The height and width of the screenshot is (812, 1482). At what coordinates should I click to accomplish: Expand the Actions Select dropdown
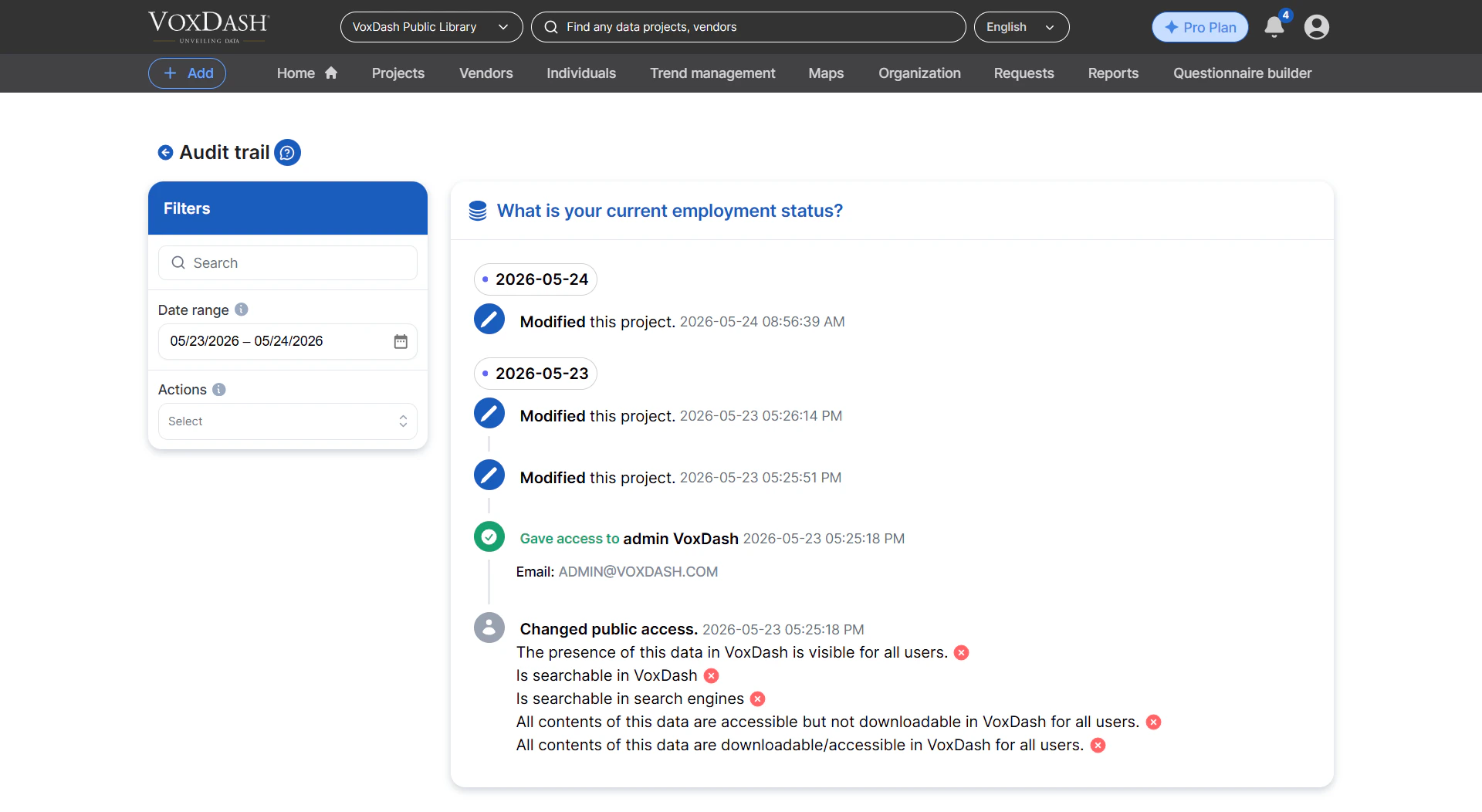[x=288, y=421]
